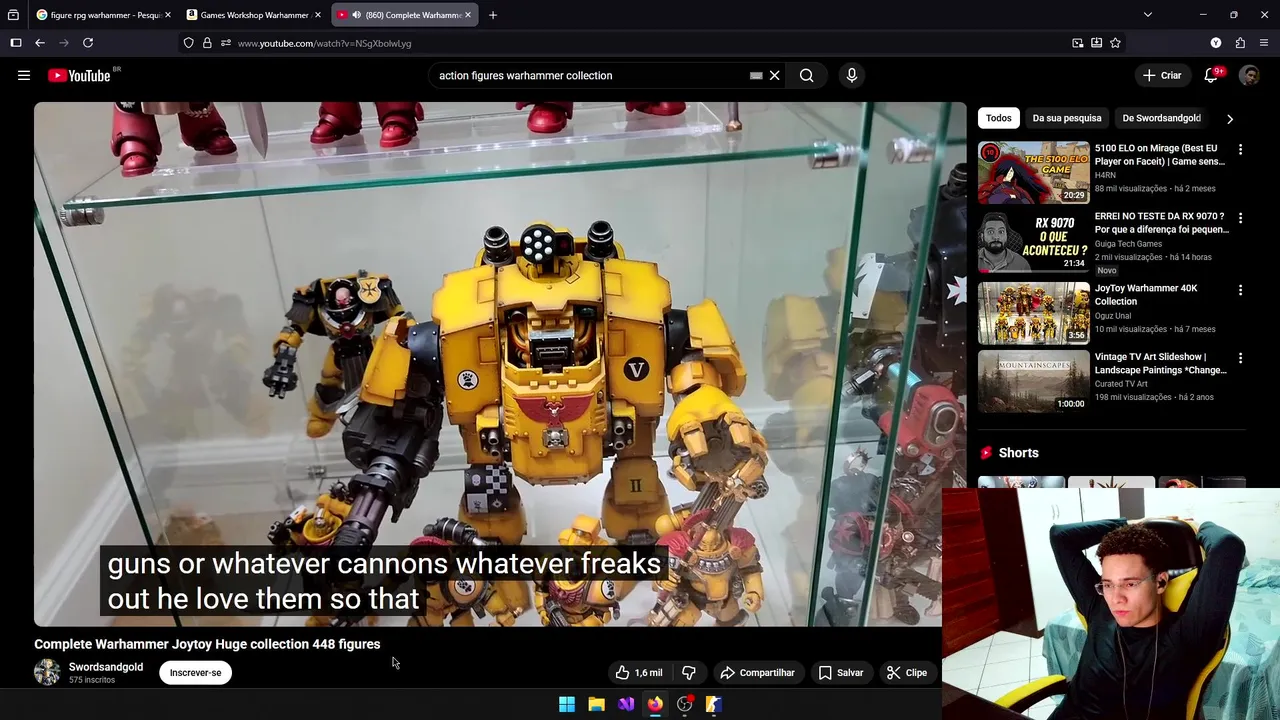Open the Firefox application menu
Viewport: 1280px width, 720px height.
[x=1264, y=43]
